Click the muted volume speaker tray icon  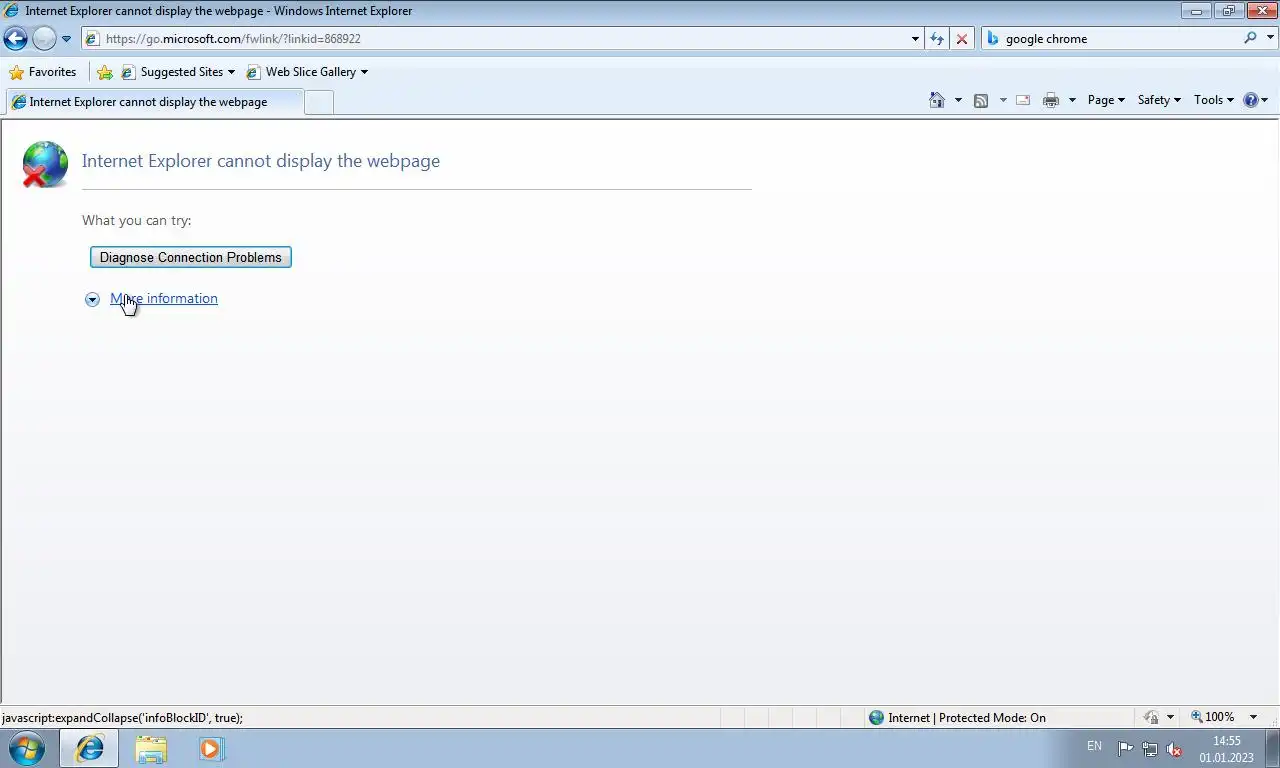tap(1175, 749)
